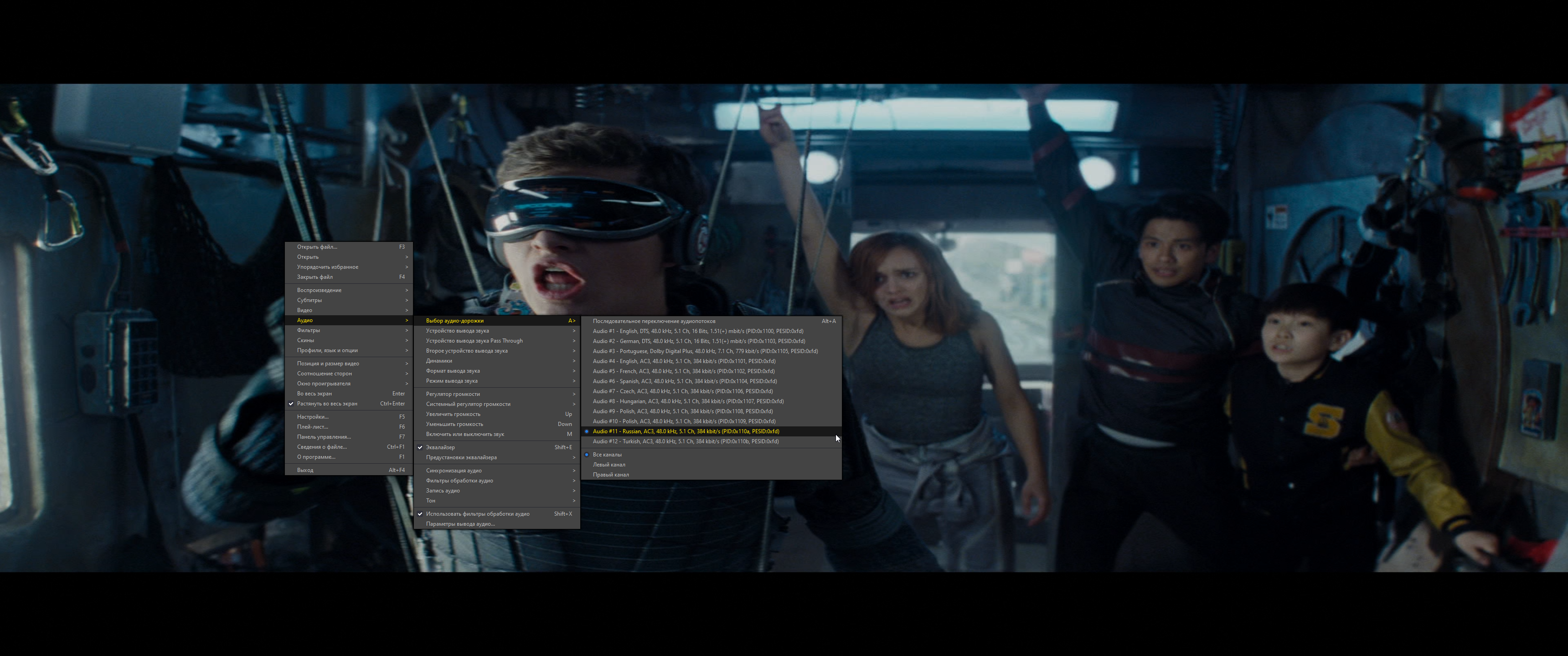Expand the "Субтитры" submenu

point(349,300)
